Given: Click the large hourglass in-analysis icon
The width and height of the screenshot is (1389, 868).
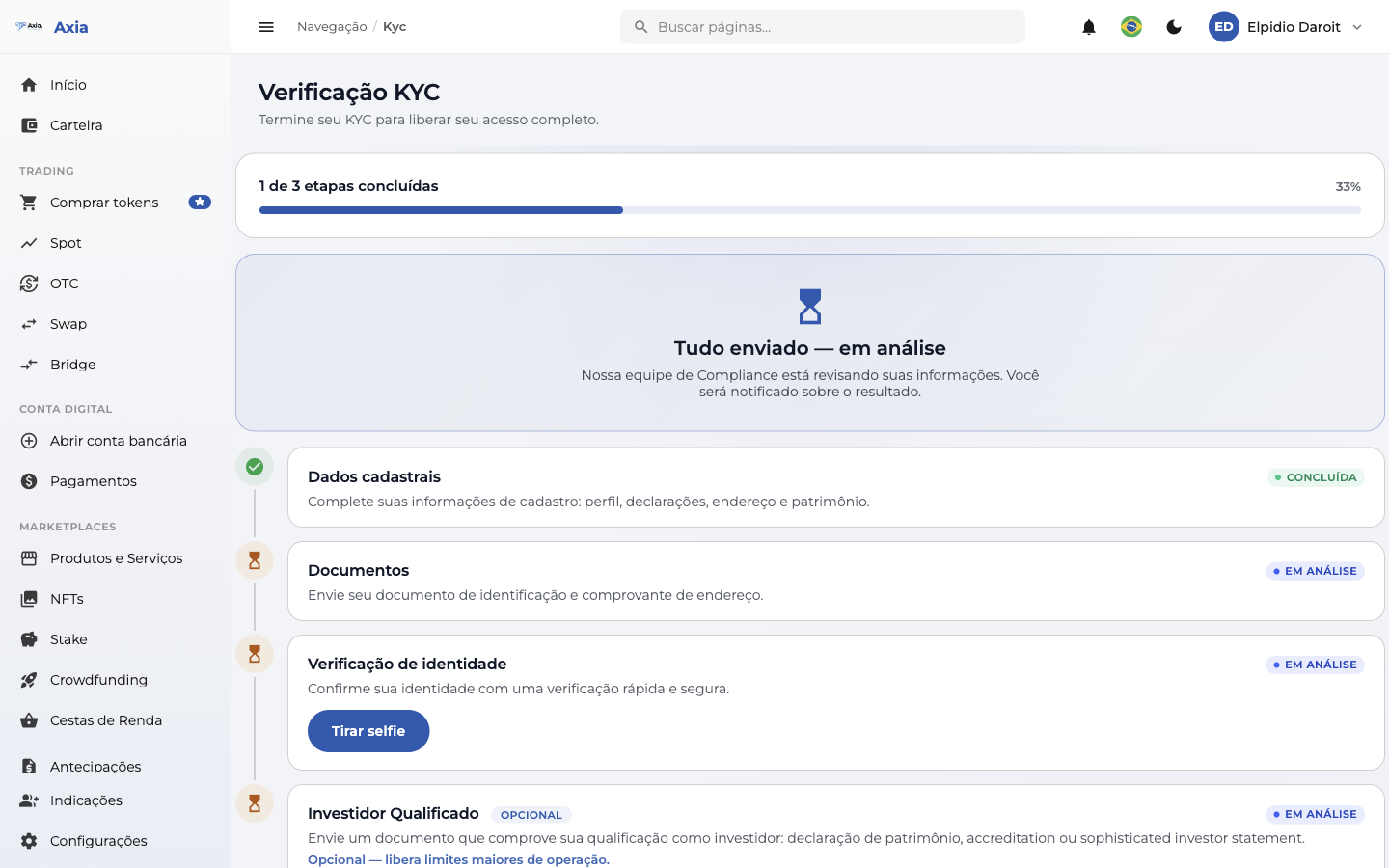Looking at the screenshot, I should pos(810,307).
